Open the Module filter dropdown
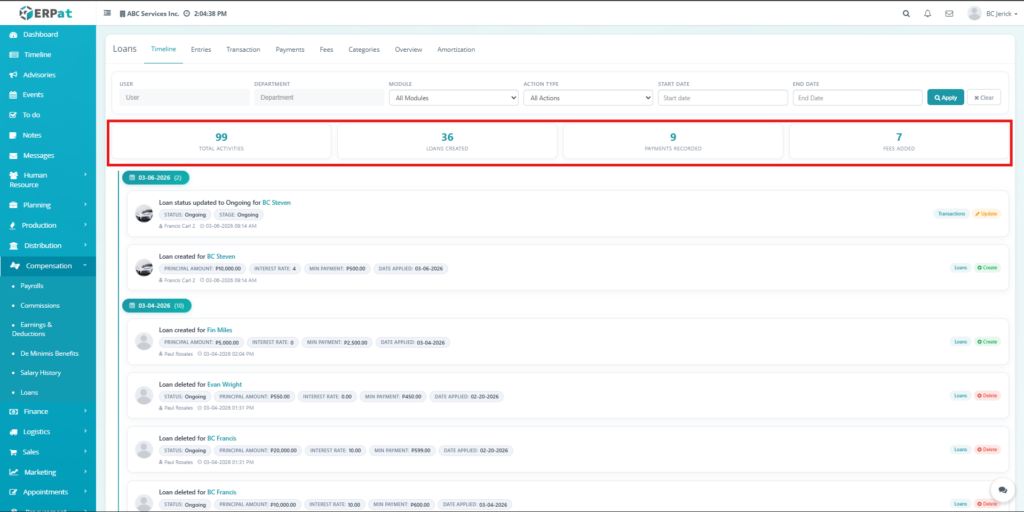1024x512 pixels. (453, 98)
